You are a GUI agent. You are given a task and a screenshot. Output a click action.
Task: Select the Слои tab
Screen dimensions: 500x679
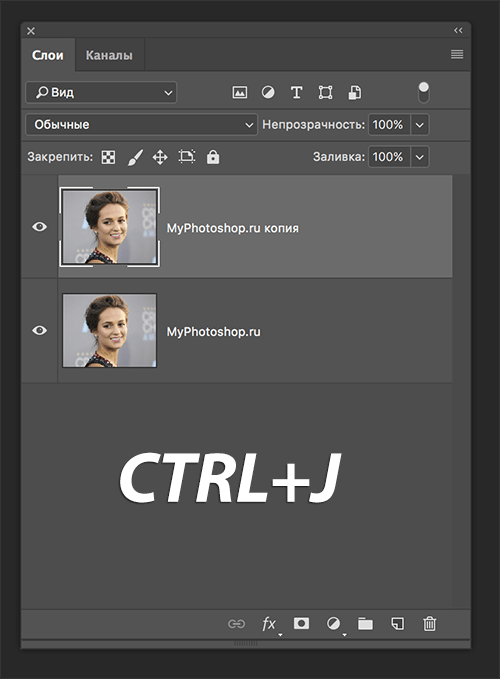48,55
